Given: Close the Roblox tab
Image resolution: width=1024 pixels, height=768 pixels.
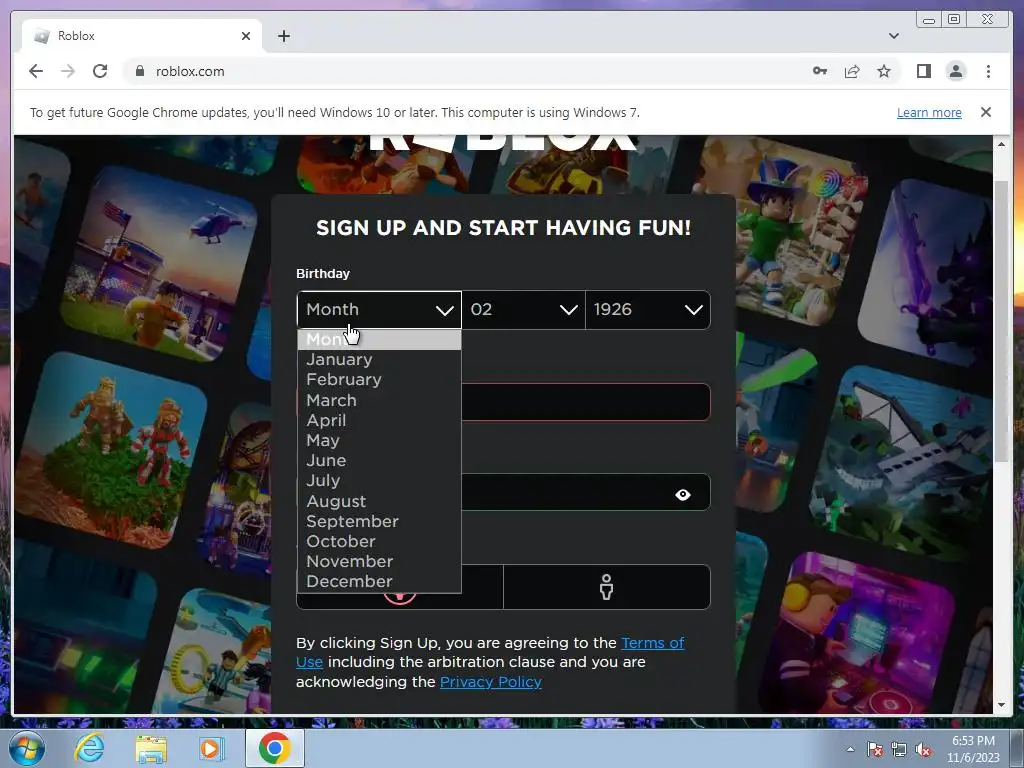Looking at the screenshot, I should 246,36.
